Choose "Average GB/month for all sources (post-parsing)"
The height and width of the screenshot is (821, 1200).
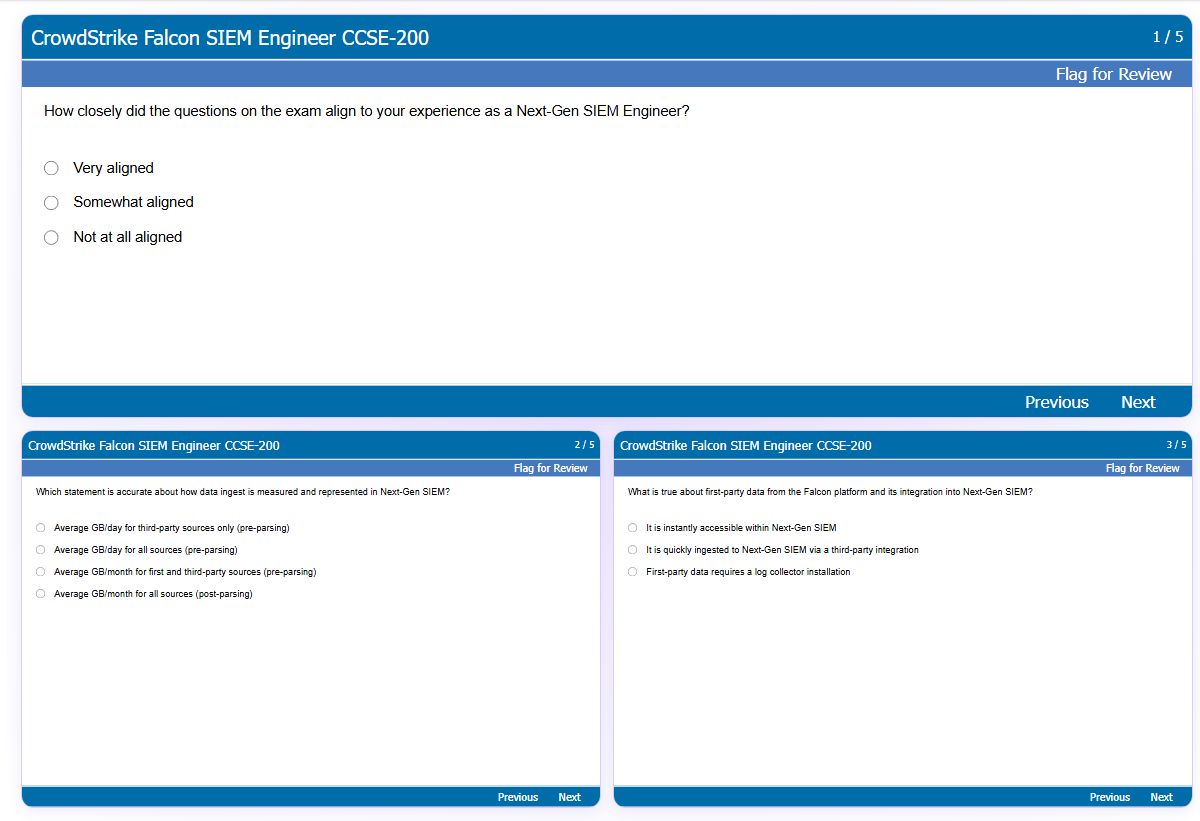(41, 594)
